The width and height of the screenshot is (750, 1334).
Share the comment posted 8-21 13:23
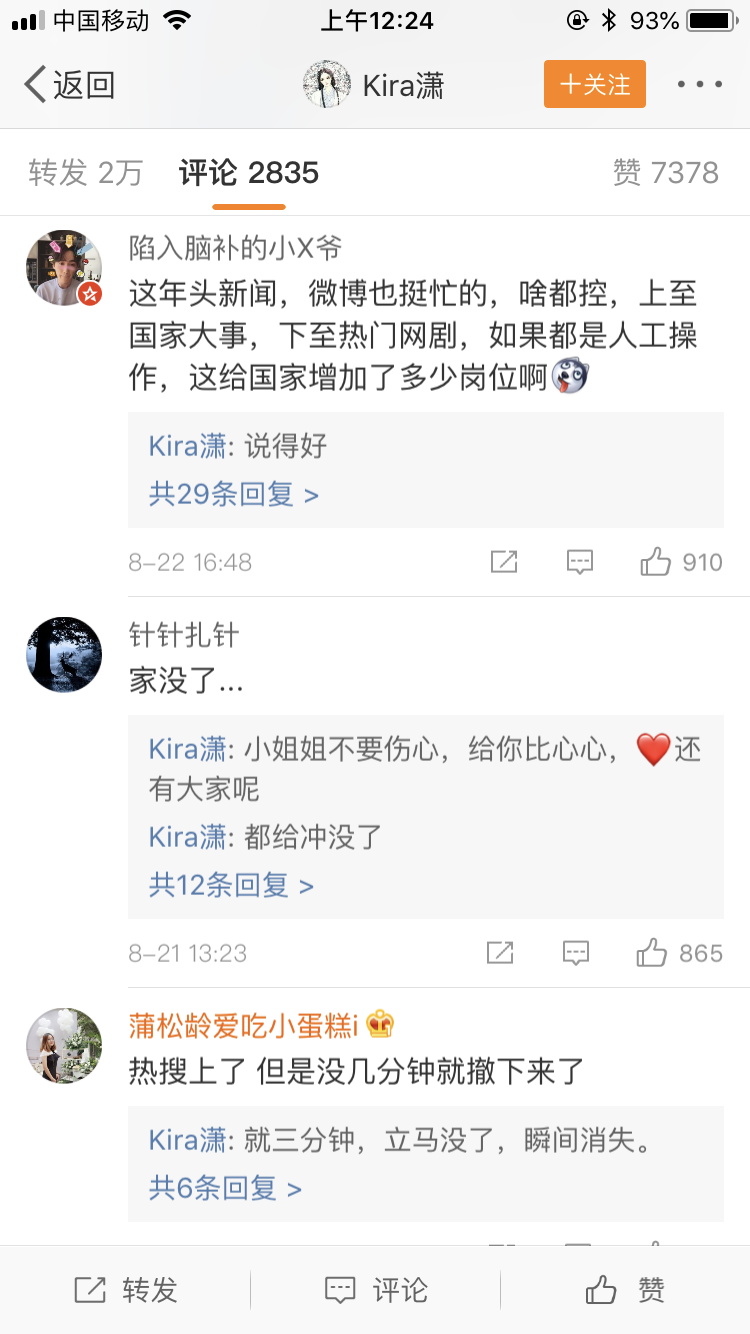(x=500, y=952)
